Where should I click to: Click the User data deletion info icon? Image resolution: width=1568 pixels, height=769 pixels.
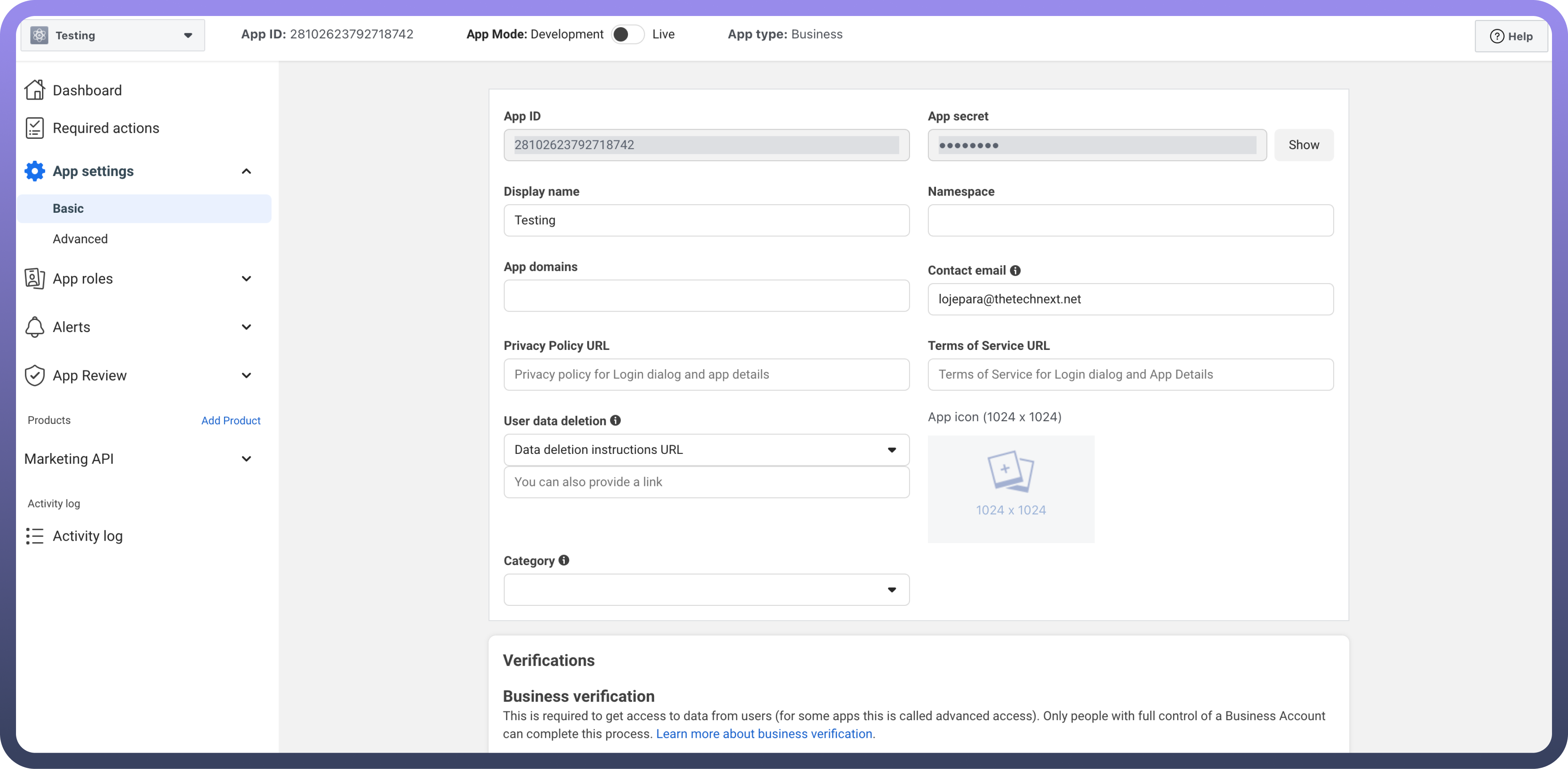[615, 420]
